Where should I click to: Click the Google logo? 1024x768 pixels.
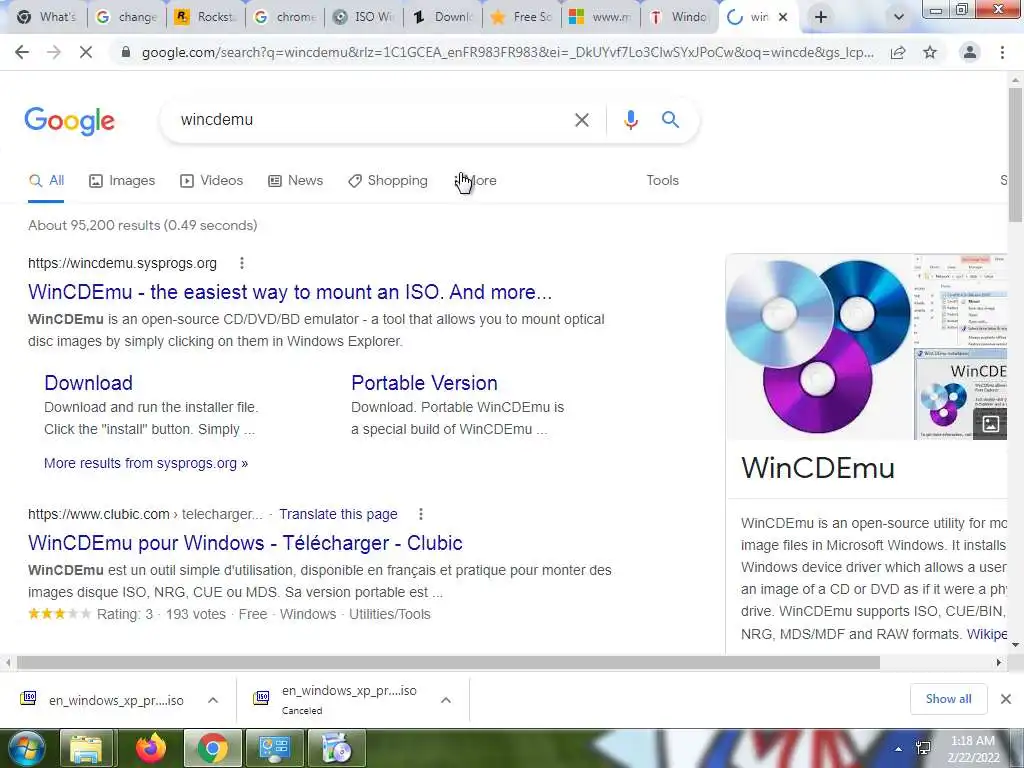(x=70, y=121)
